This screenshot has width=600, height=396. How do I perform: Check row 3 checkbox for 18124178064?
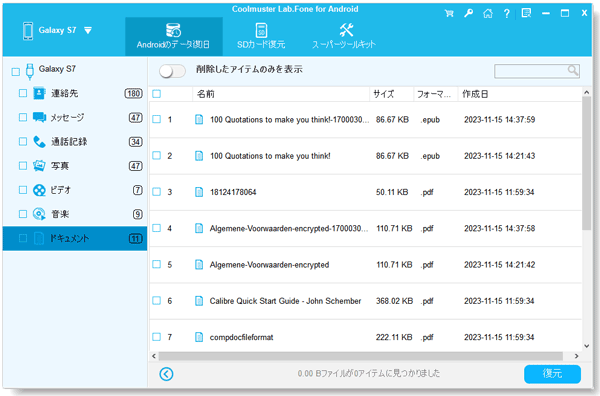(x=157, y=192)
